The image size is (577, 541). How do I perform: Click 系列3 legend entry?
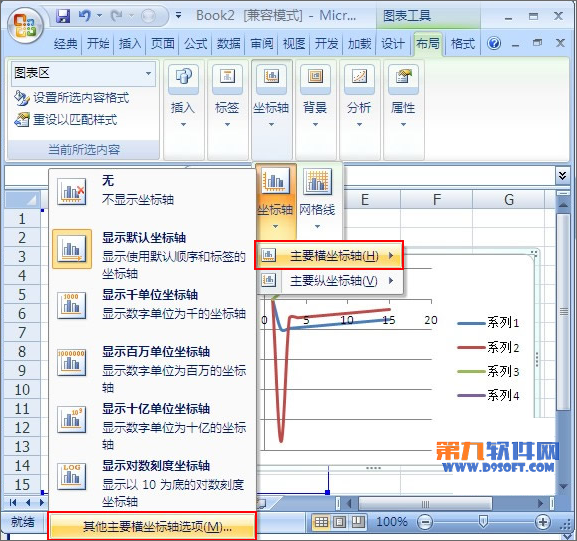coord(488,371)
